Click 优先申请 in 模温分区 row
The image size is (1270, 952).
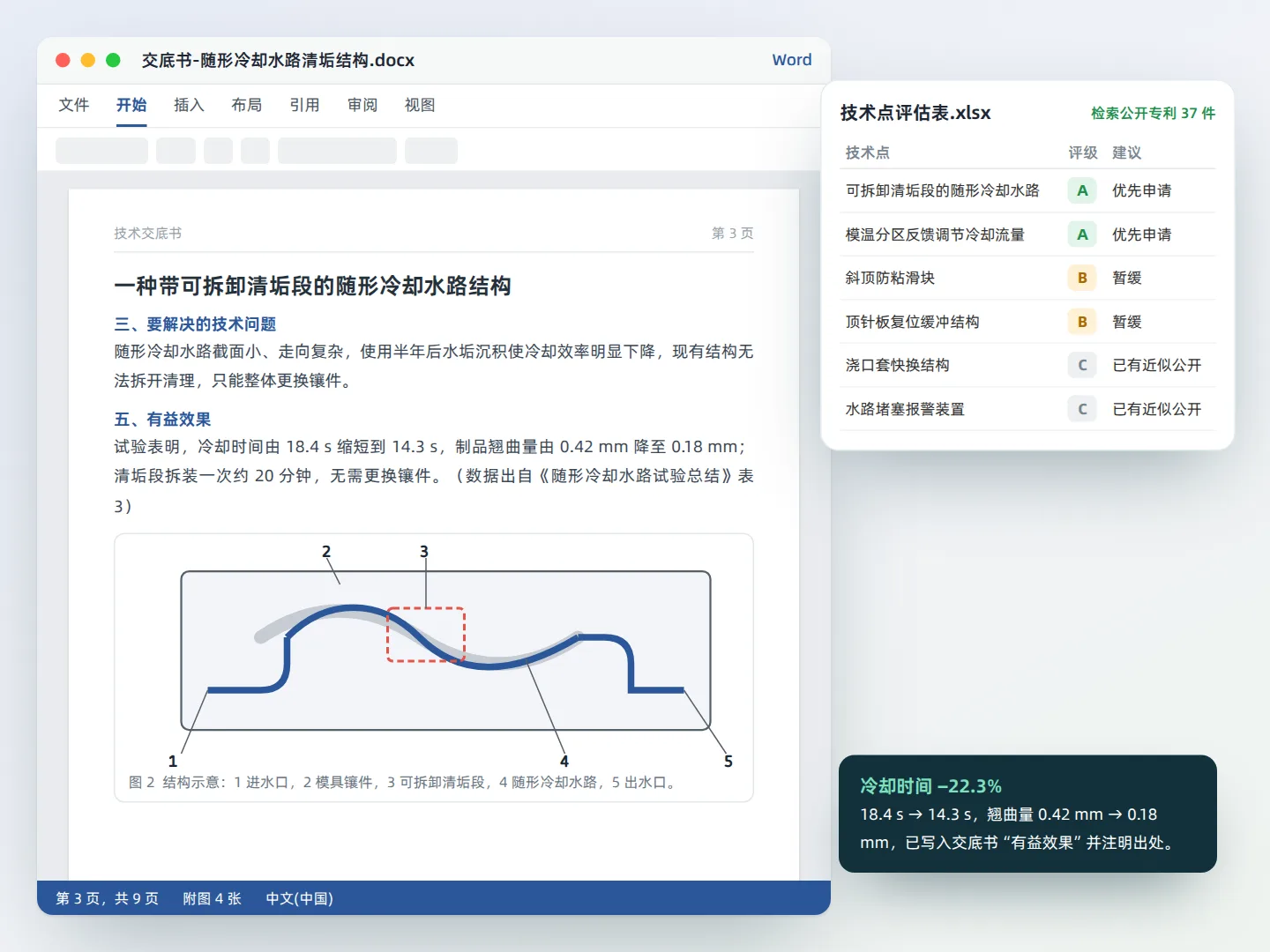coord(1142,234)
